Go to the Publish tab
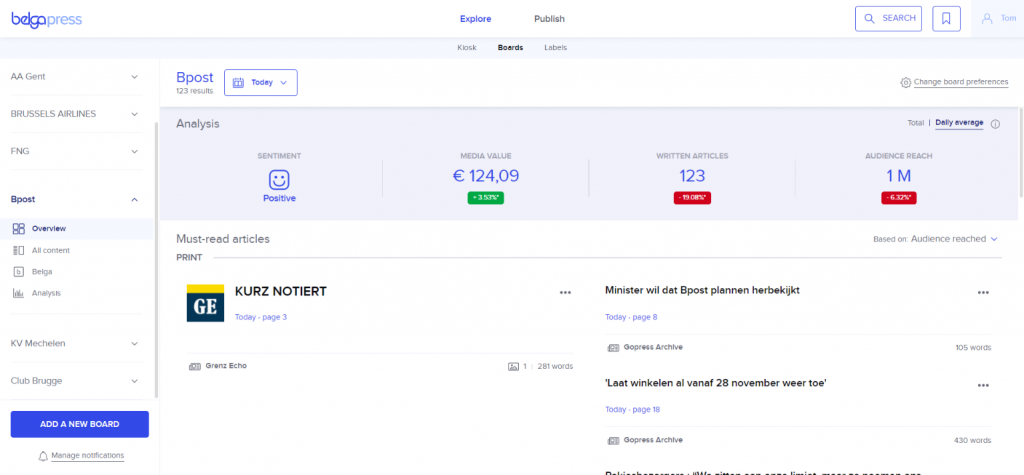Viewport: 1024px width, 475px height. click(549, 19)
